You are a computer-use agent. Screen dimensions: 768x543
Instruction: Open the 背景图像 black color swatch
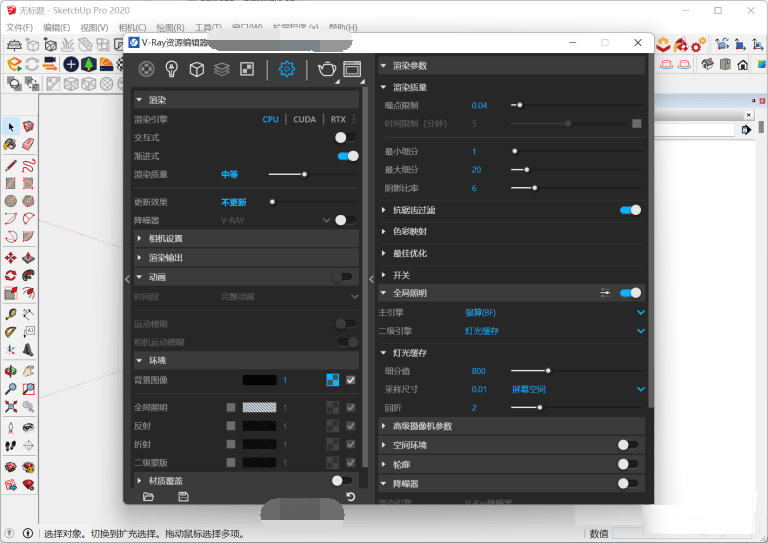click(x=260, y=380)
